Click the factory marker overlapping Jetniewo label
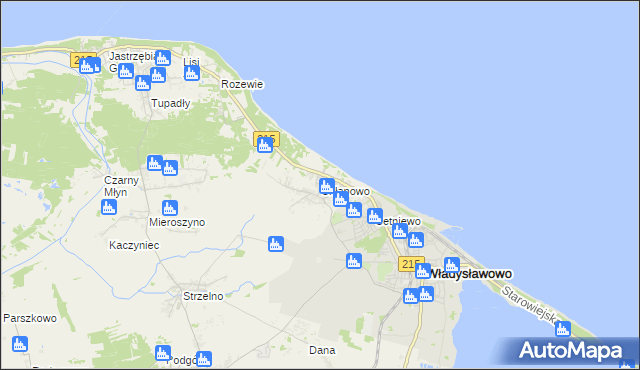This screenshot has height=370, width=640. click(375, 216)
